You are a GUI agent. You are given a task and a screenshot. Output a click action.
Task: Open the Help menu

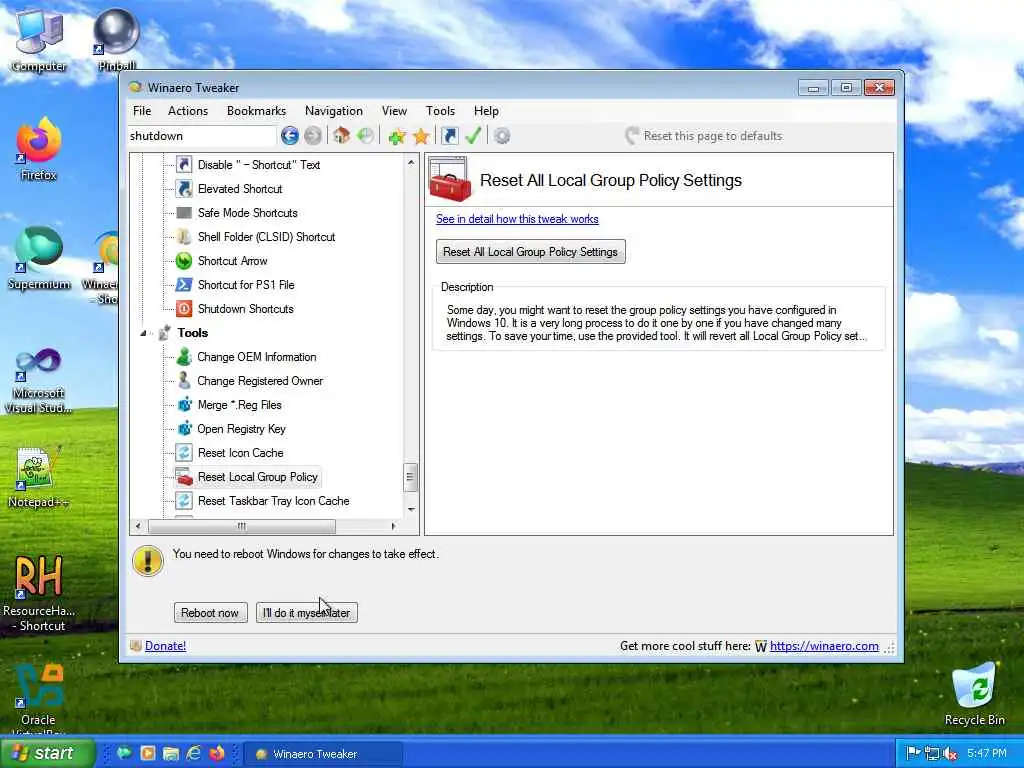(486, 111)
